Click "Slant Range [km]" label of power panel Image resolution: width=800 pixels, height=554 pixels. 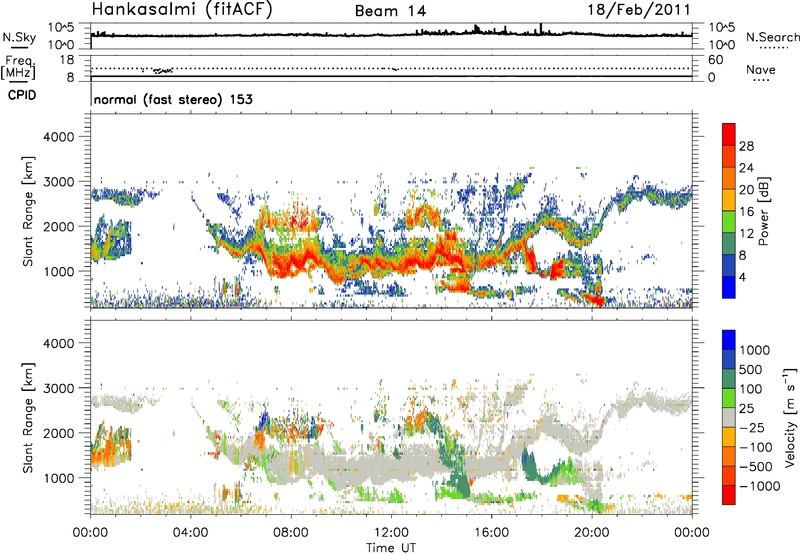pyautogui.click(x=28, y=211)
